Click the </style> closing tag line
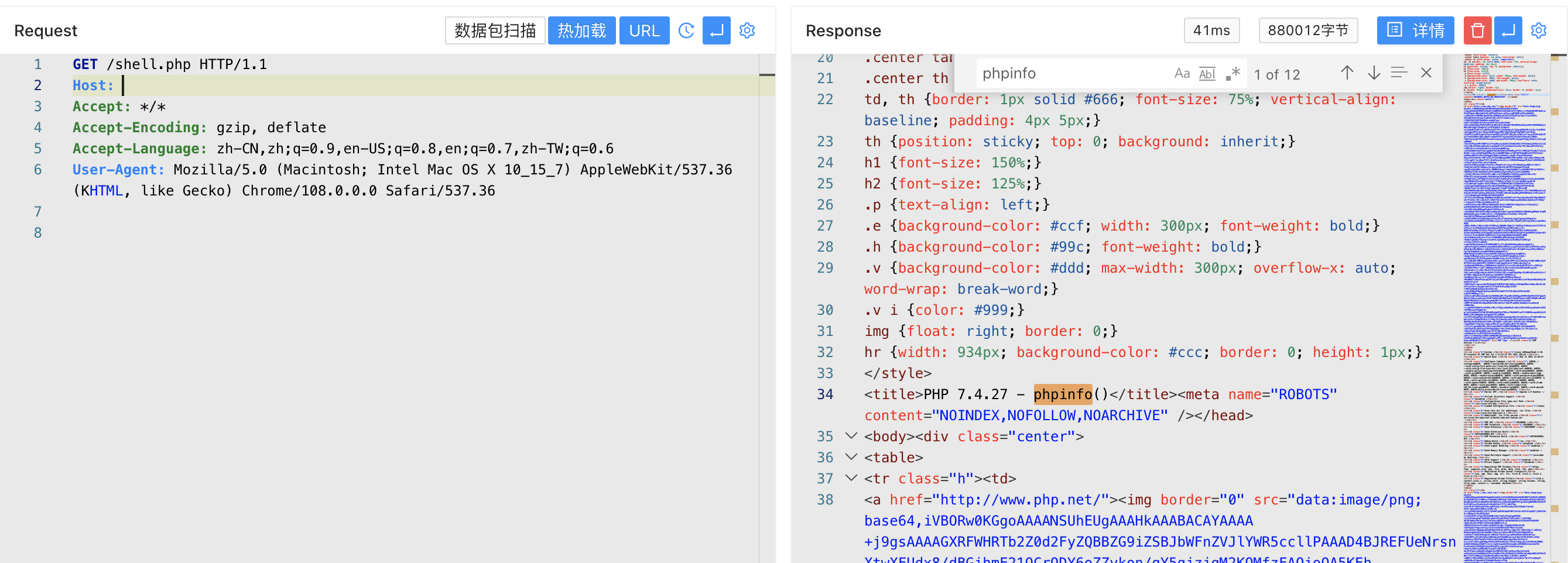 (898, 373)
